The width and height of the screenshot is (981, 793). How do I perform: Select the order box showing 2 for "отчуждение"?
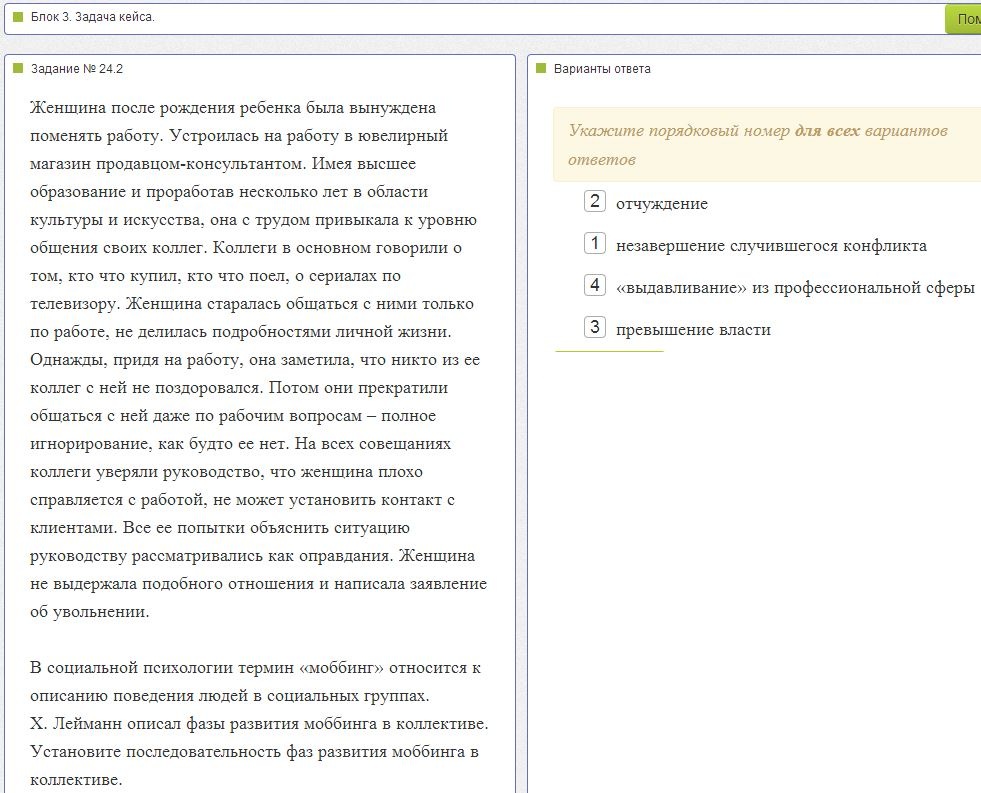point(594,201)
